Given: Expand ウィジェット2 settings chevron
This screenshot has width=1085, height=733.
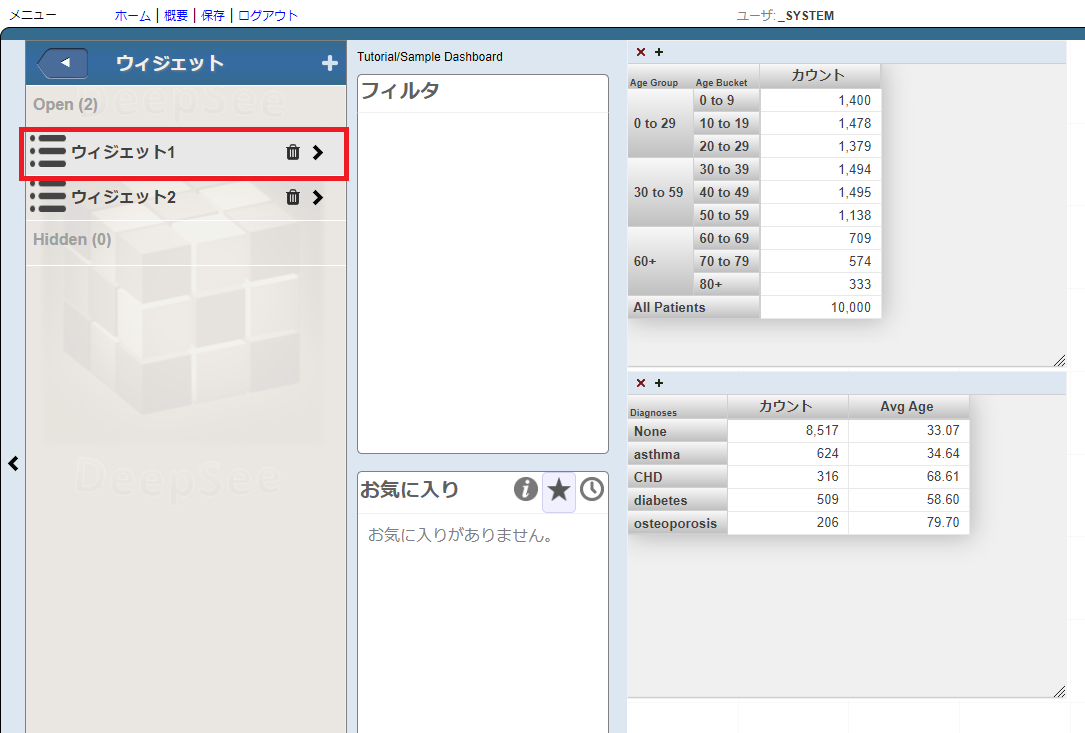Looking at the screenshot, I should [318, 197].
